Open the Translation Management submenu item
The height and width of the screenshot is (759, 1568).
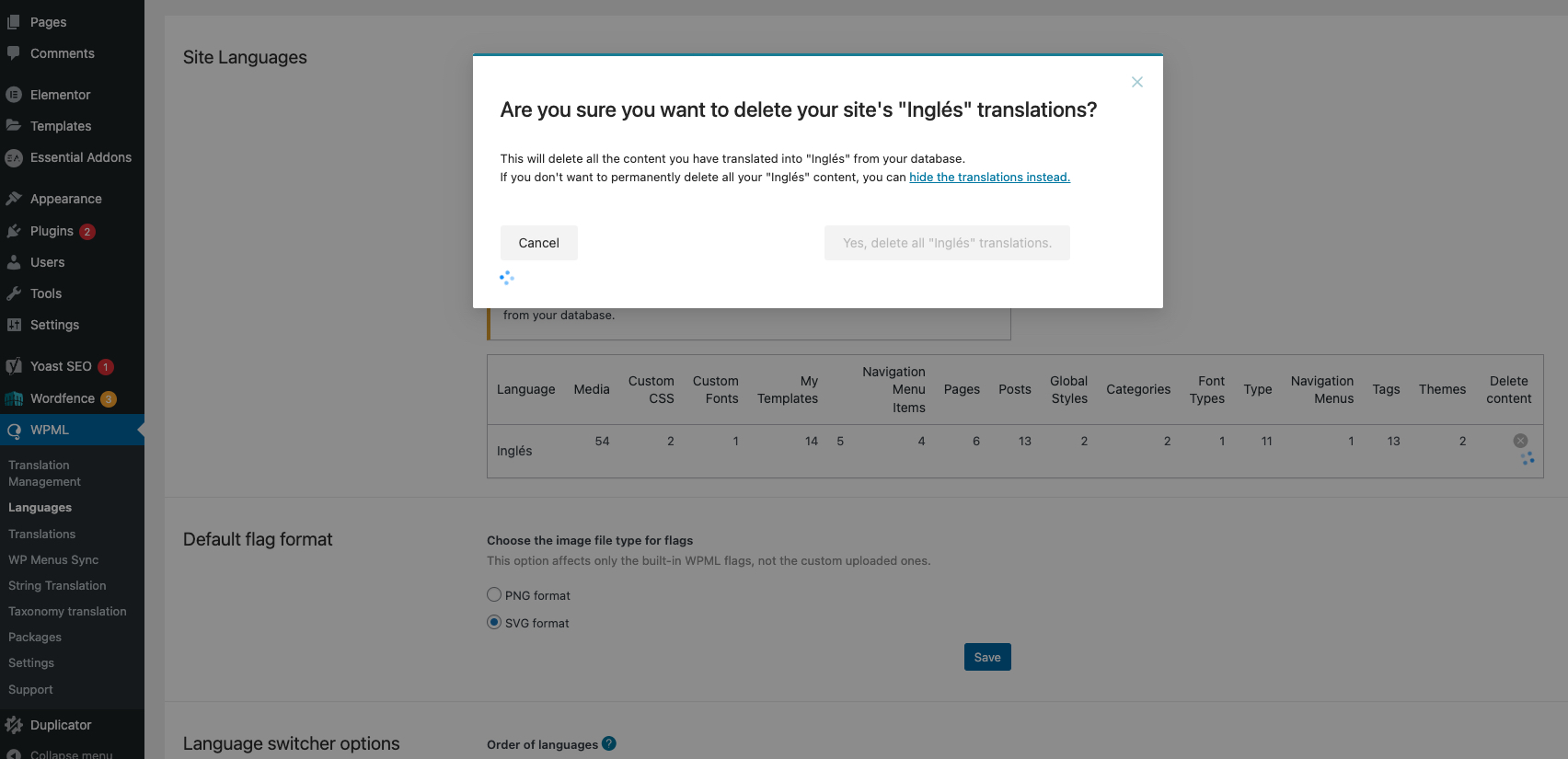44,473
